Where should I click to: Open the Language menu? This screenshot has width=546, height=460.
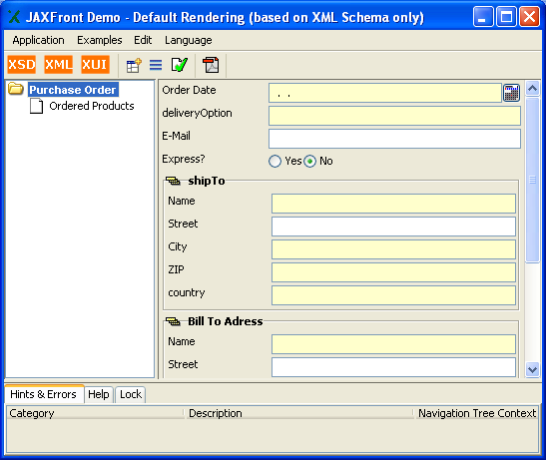(x=188, y=40)
